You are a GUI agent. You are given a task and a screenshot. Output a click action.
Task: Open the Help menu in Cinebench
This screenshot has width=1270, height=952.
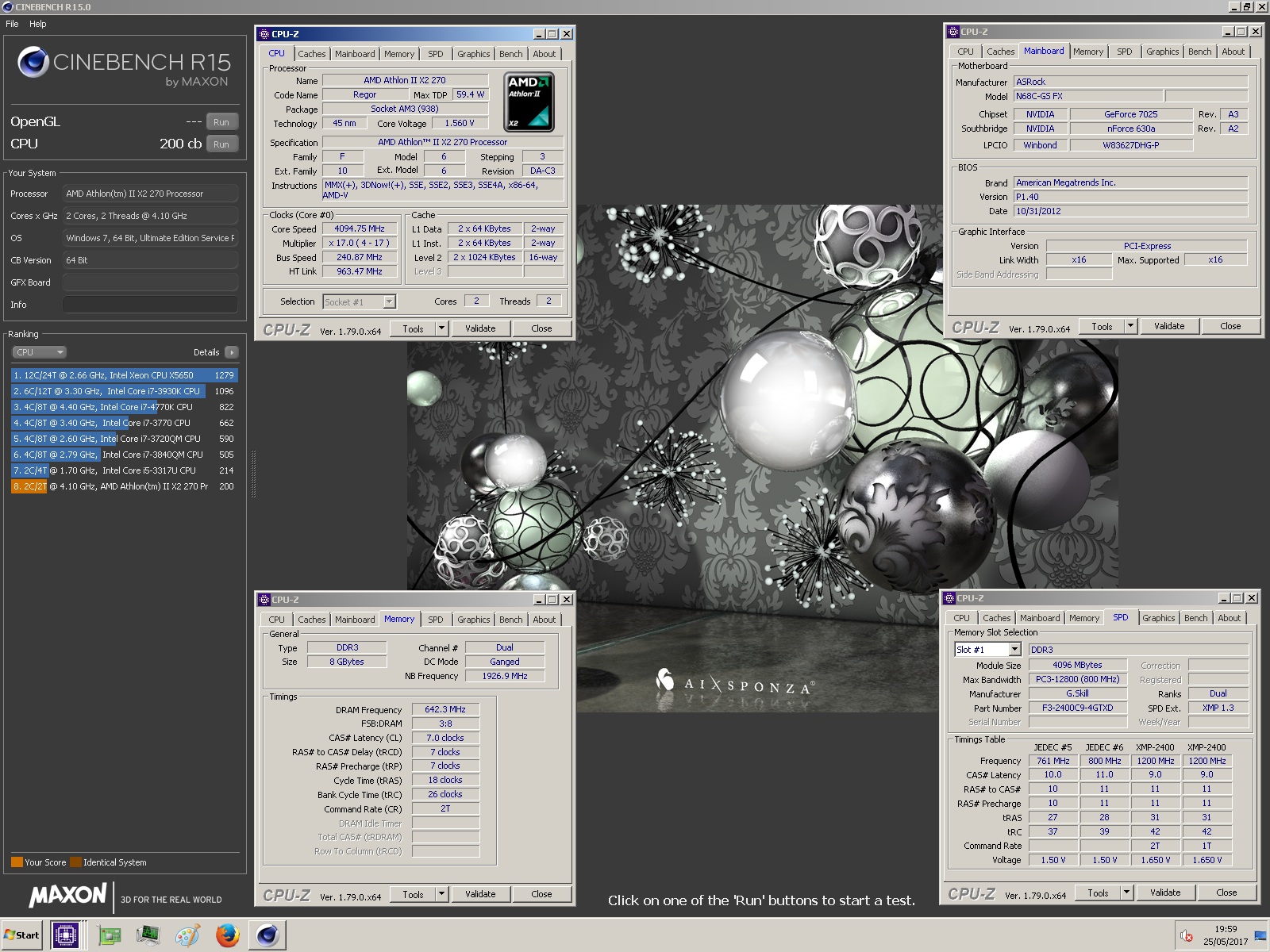pos(38,24)
